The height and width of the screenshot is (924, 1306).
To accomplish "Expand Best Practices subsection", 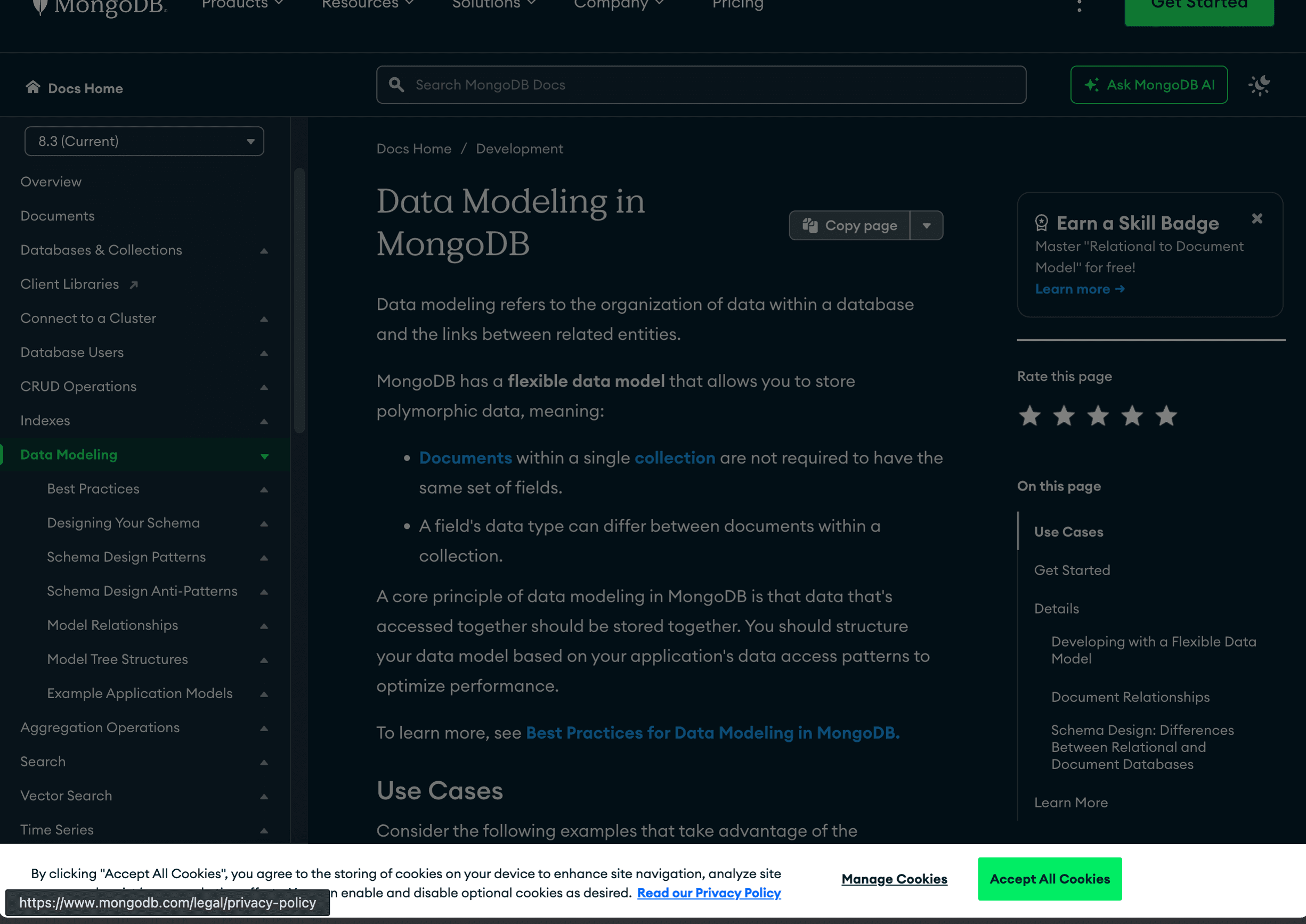I will (x=264, y=490).
